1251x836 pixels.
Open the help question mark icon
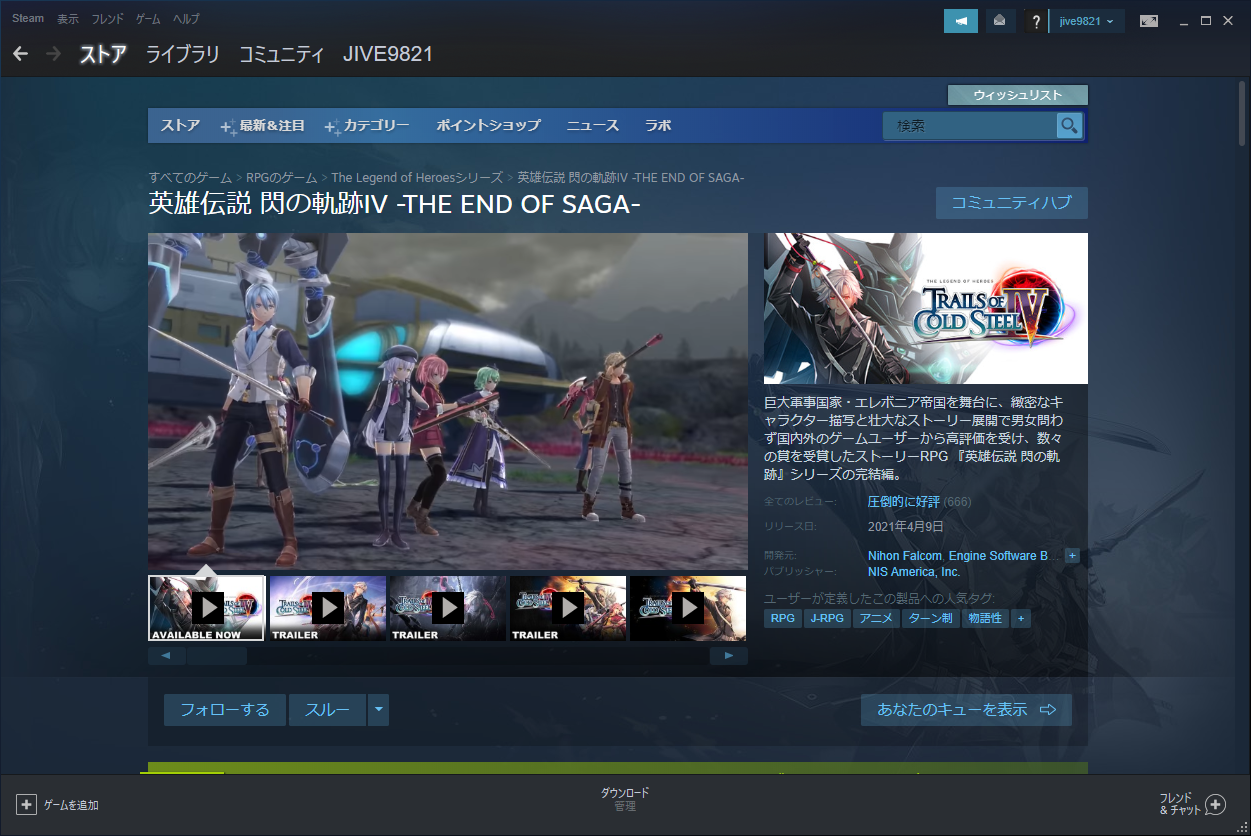(x=1036, y=21)
